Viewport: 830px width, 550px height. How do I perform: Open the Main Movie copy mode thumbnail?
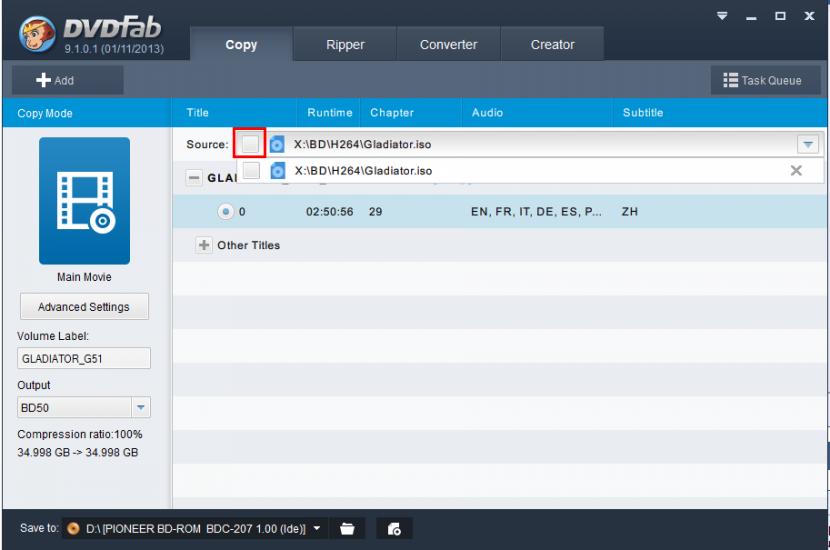(84, 201)
